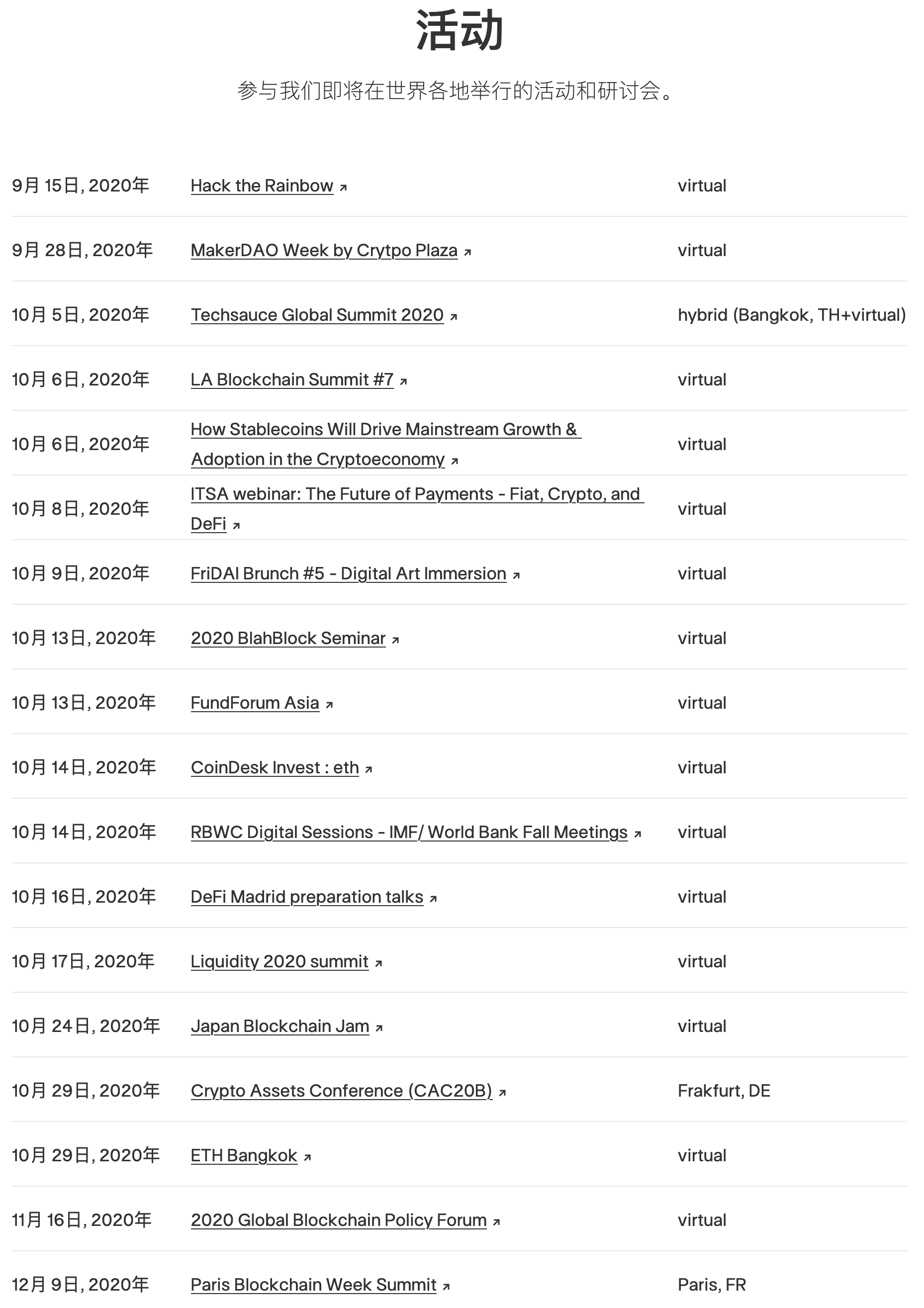The height and width of the screenshot is (1308, 924).
Task: Click the arrow icon beside Techsauce Global Summit 2020
Action: (x=454, y=317)
